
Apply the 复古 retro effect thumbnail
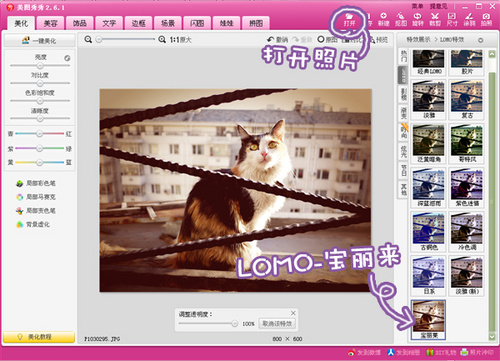click(x=467, y=100)
